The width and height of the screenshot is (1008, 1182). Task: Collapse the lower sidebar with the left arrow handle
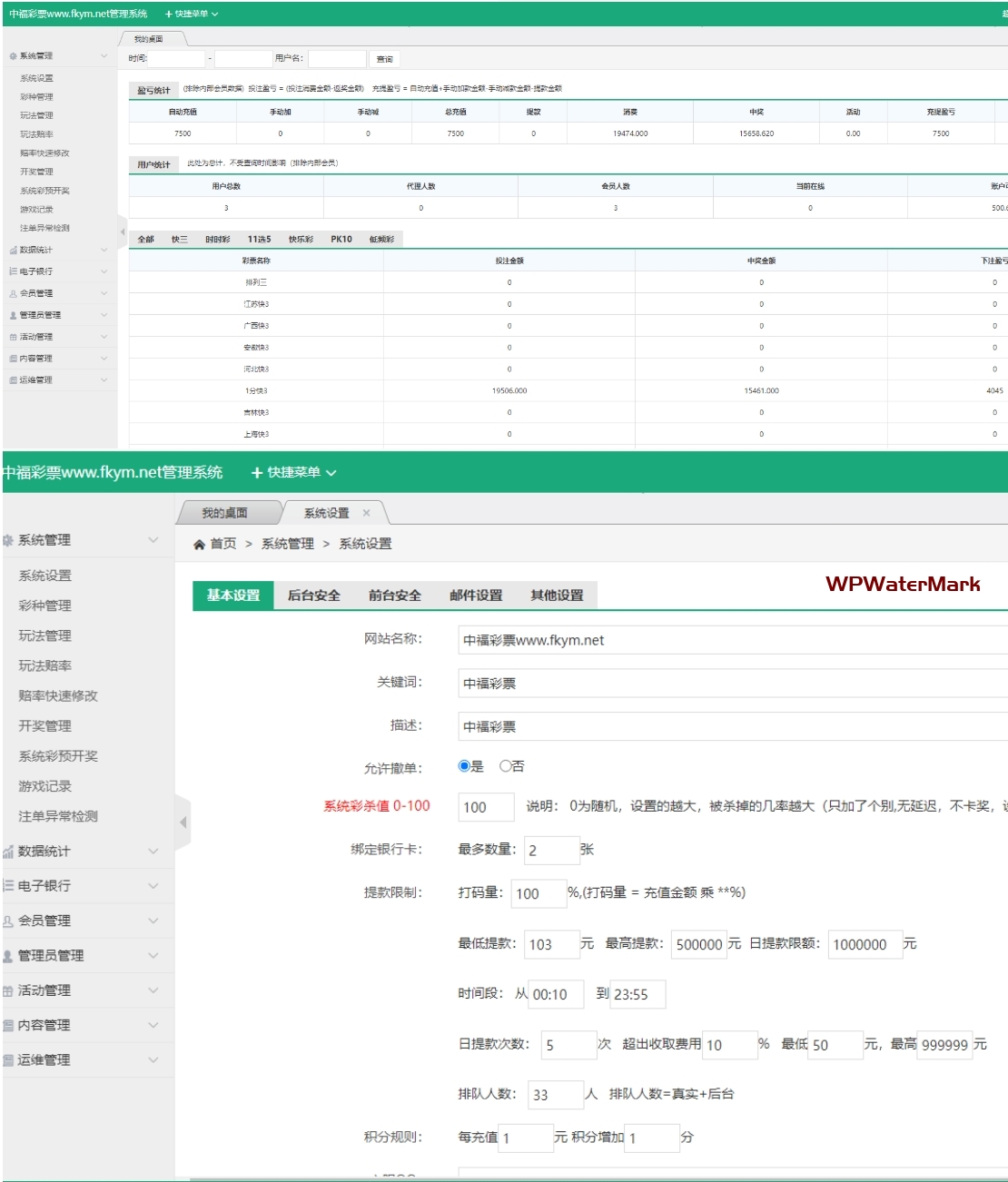(183, 822)
